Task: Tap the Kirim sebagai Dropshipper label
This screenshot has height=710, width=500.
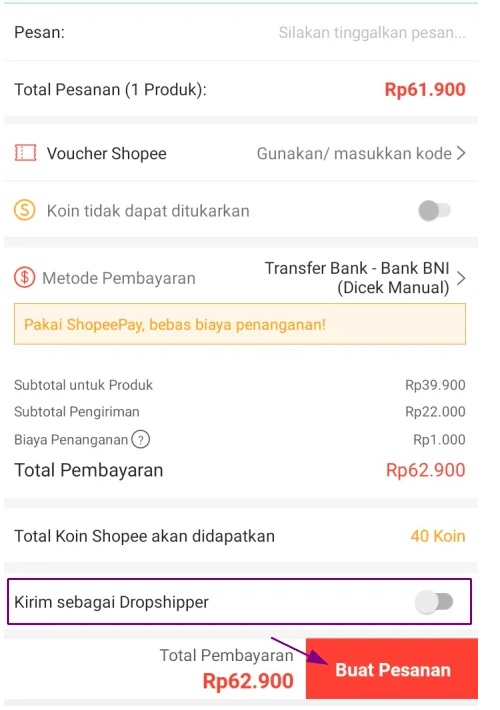Action: [x=111, y=602]
